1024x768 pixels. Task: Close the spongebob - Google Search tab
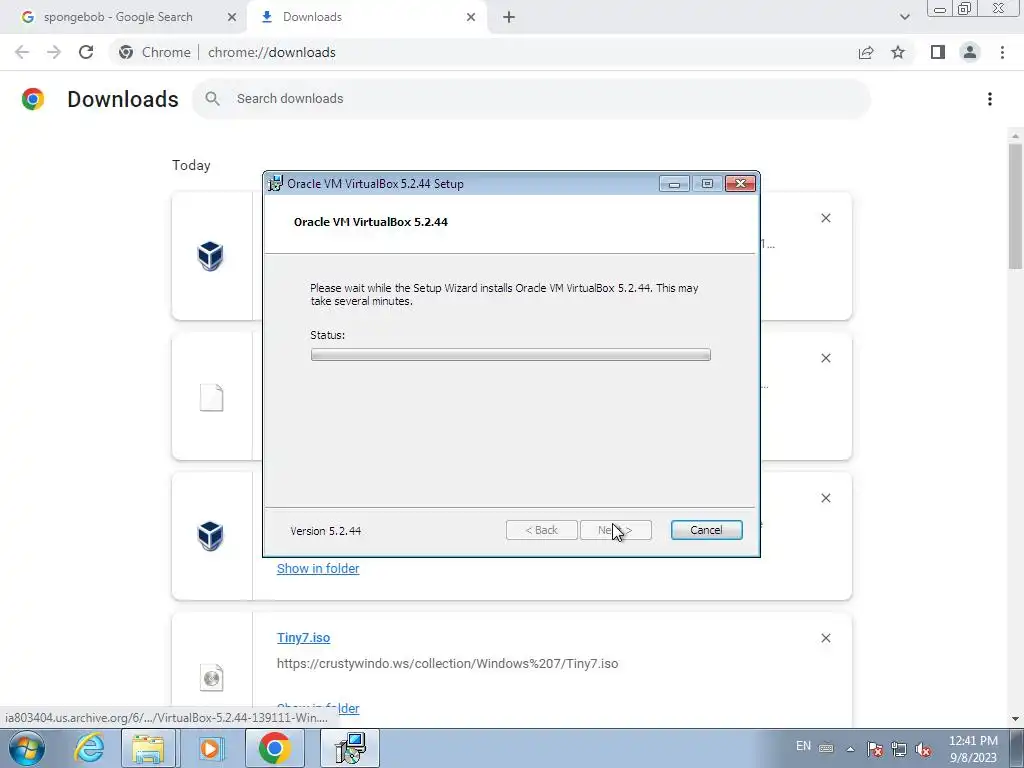pos(232,17)
